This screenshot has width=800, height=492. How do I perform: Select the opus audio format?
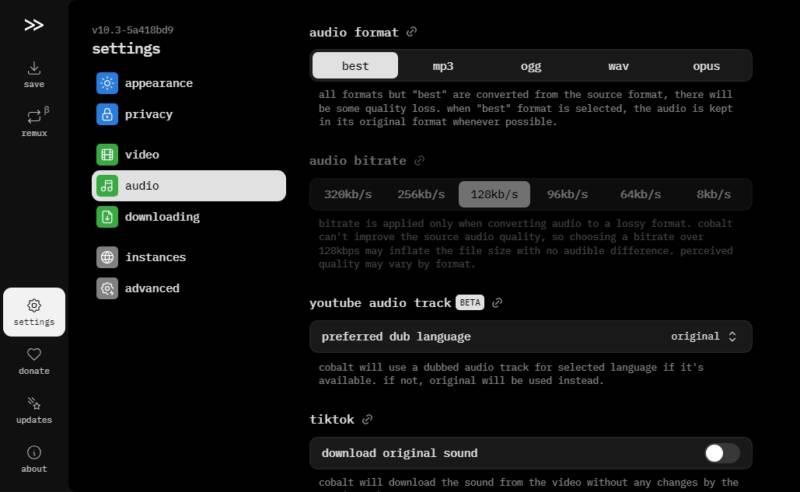click(x=706, y=66)
